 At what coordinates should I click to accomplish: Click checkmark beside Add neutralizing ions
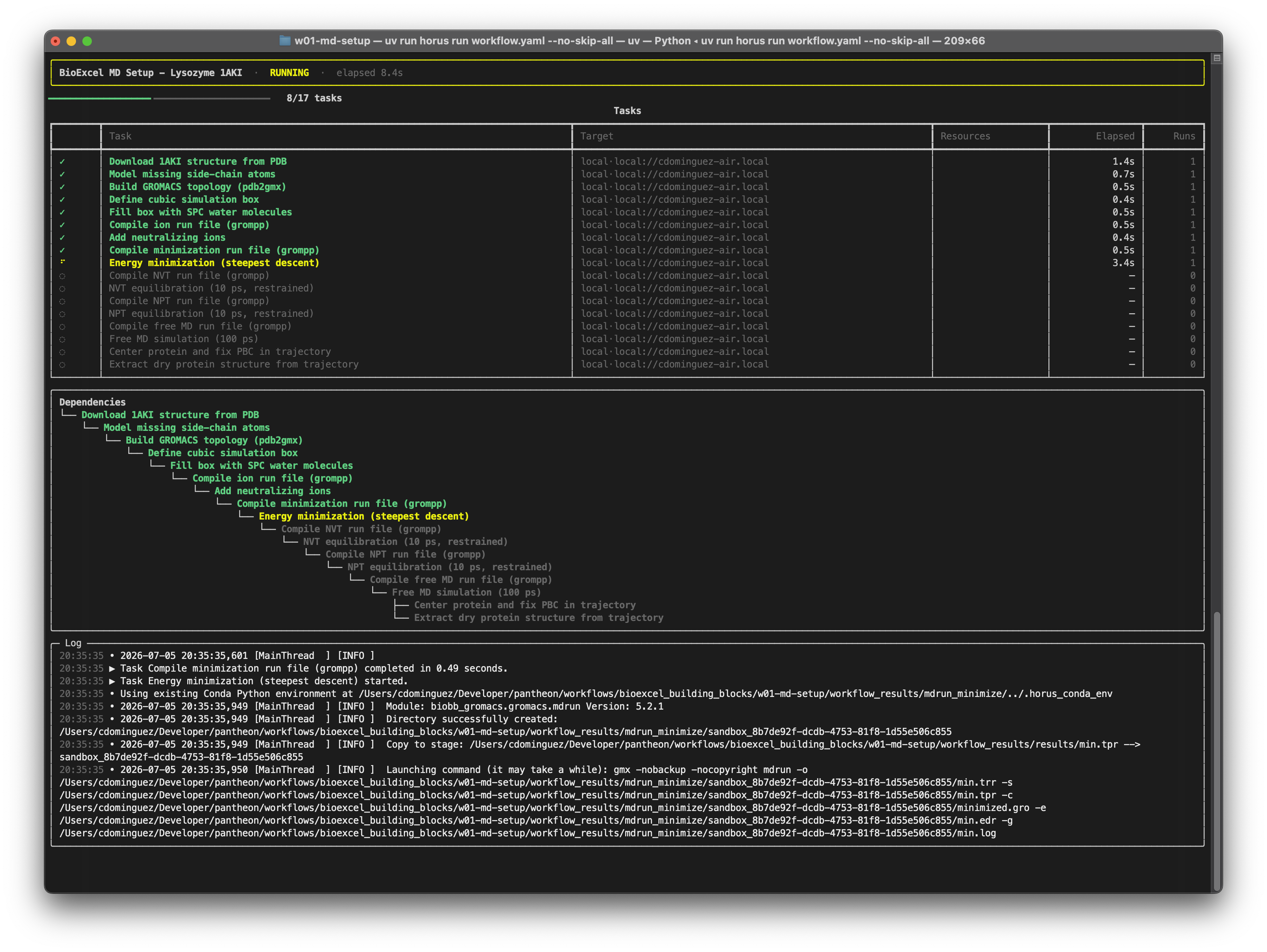(63, 237)
